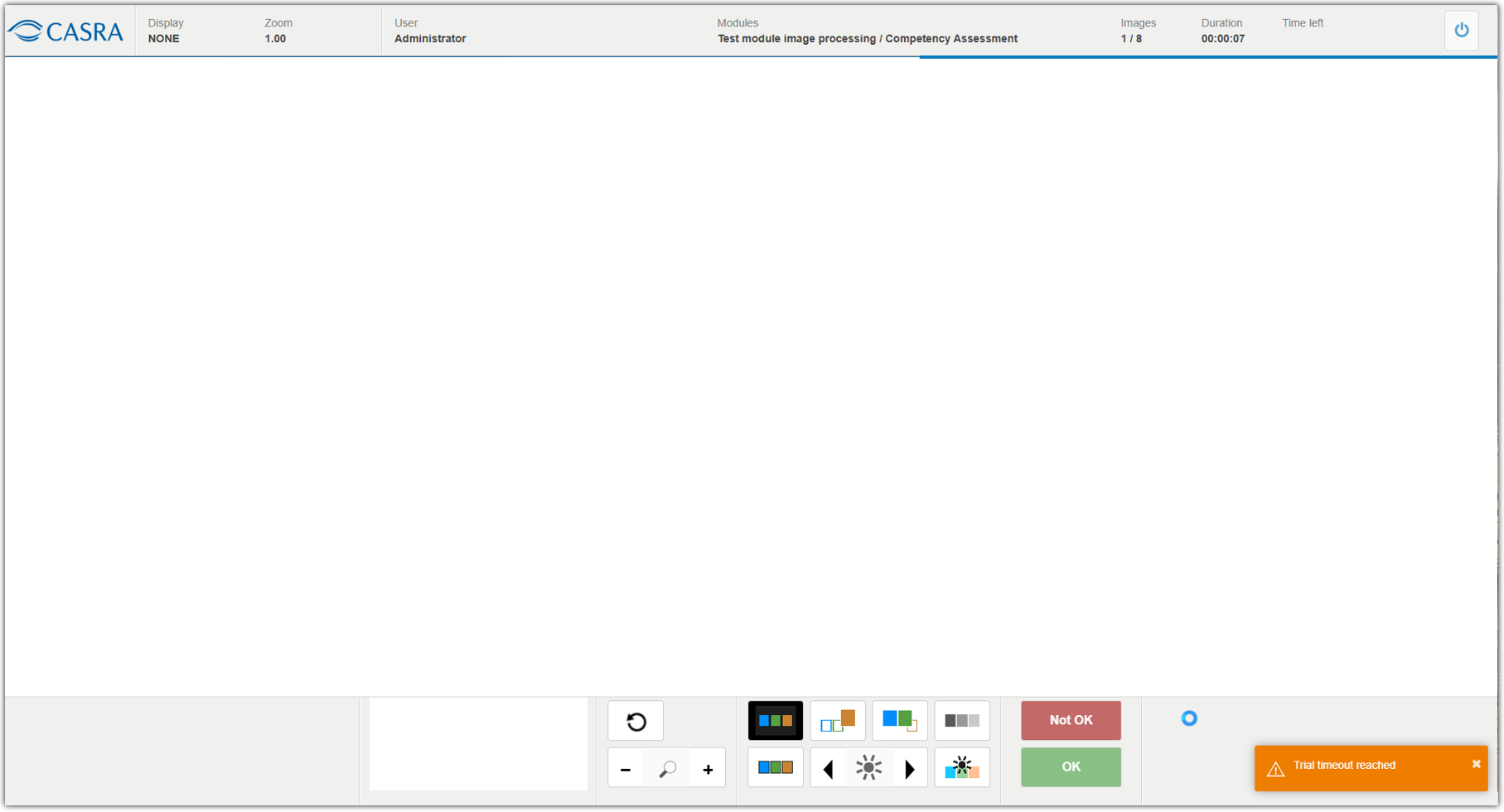
Task: Toggle the organic-stripping blue-green filter
Action: point(899,721)
